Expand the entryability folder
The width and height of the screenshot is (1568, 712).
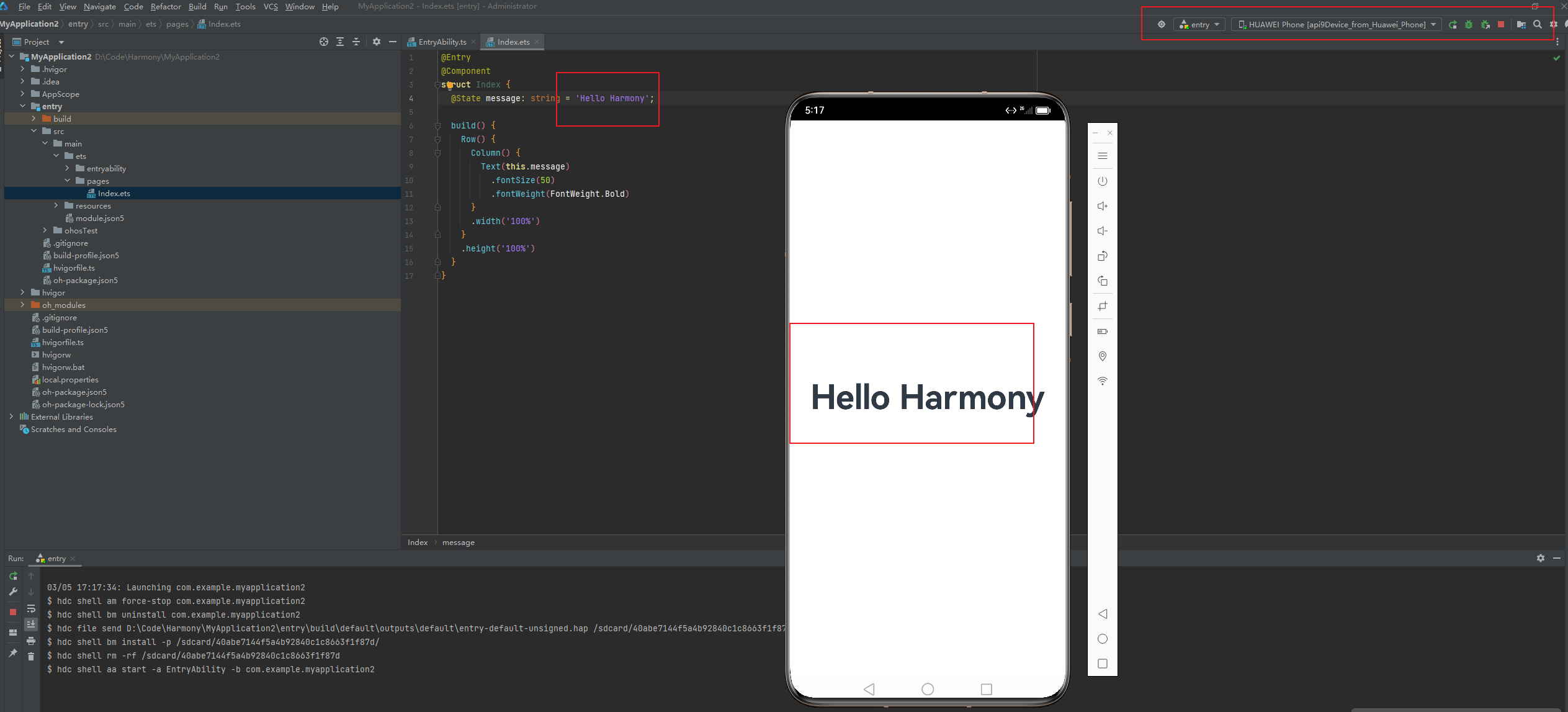tap(68, 168)
